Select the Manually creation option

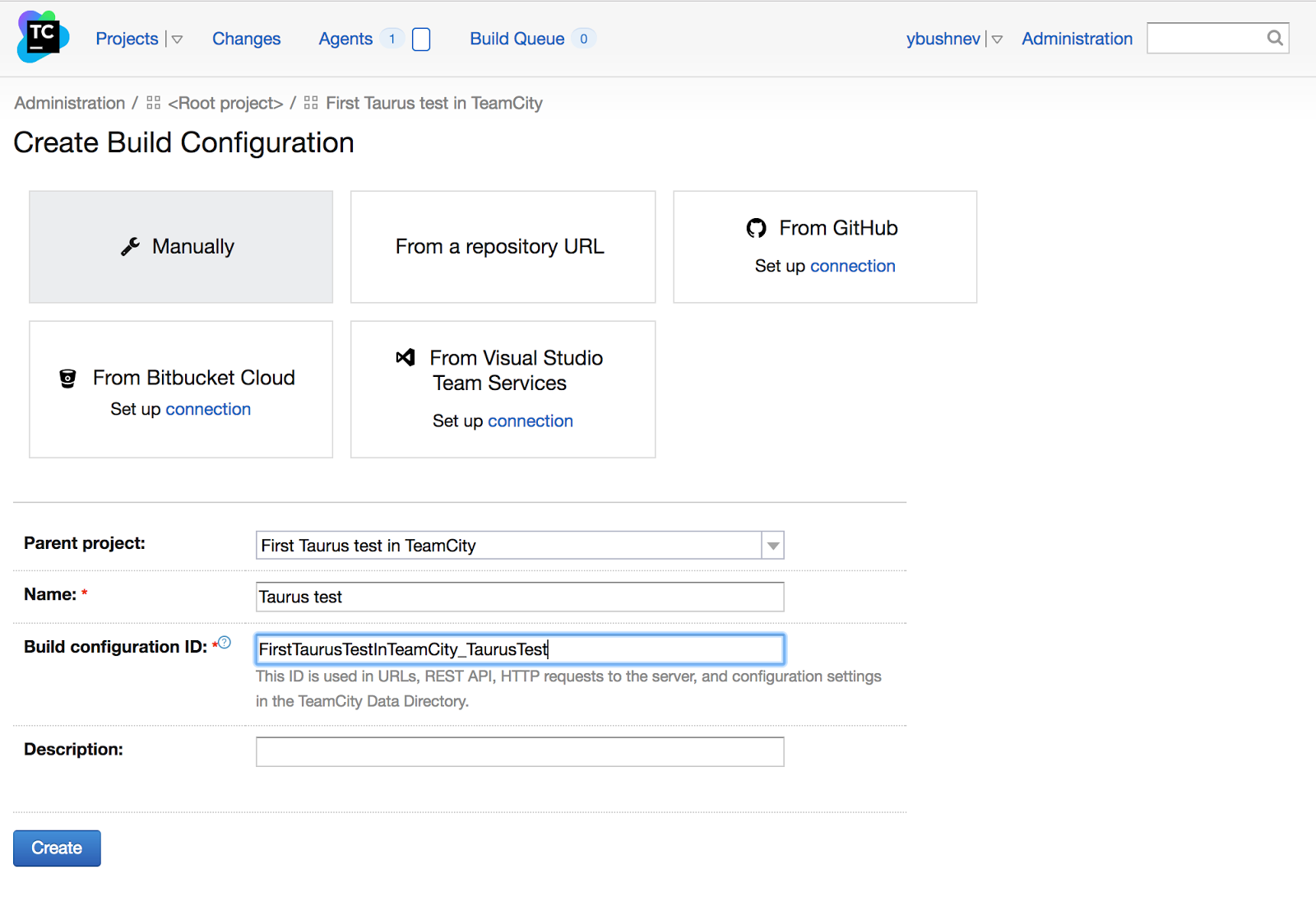(x=181, y=247)
